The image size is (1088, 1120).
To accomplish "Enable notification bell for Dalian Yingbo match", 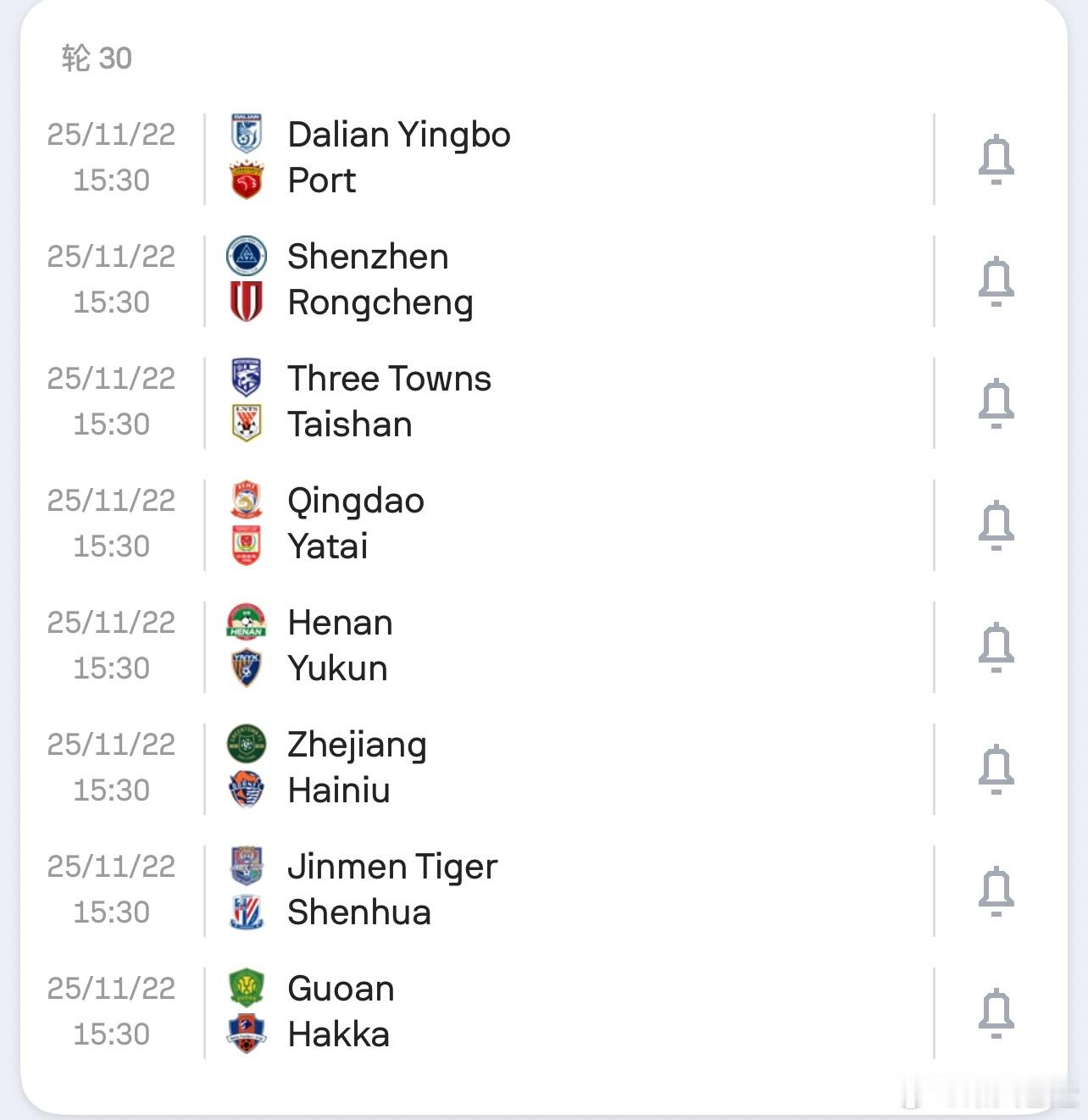I will (996, 159).
